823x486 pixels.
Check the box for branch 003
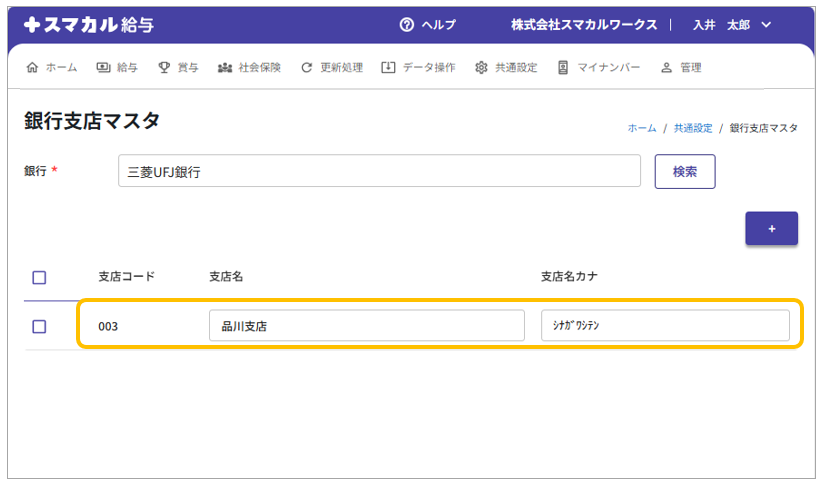pyautogui.click(x=40, y=326)
